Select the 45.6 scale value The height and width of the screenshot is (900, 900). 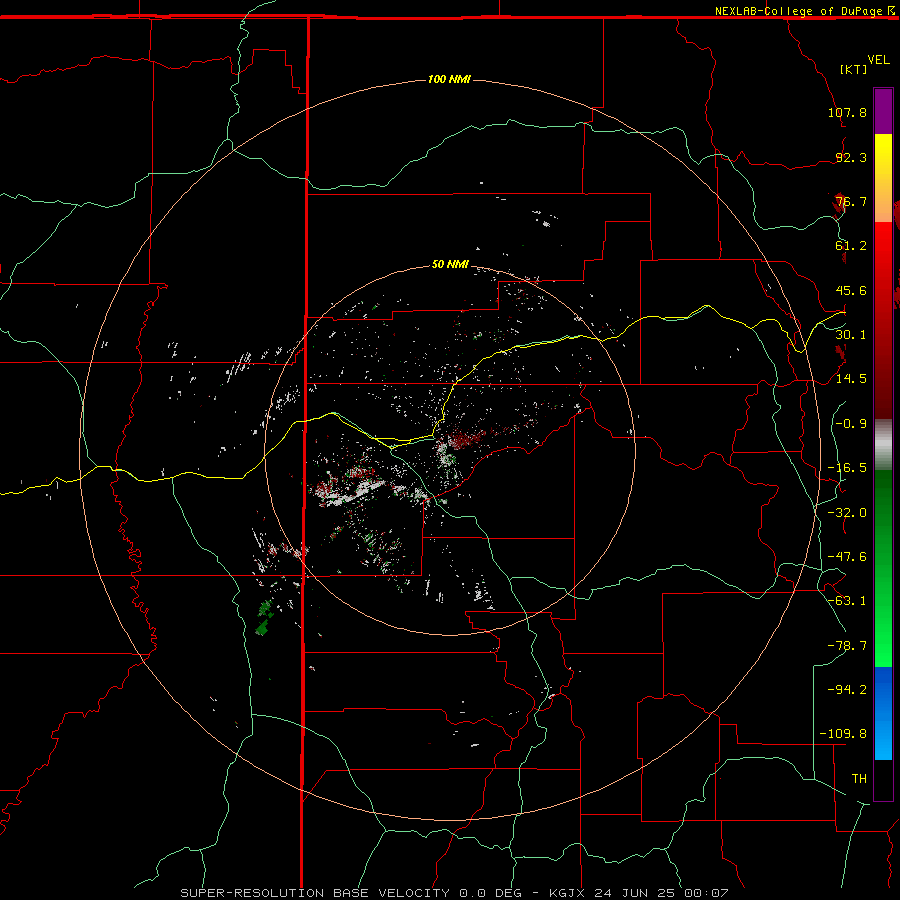851,290
